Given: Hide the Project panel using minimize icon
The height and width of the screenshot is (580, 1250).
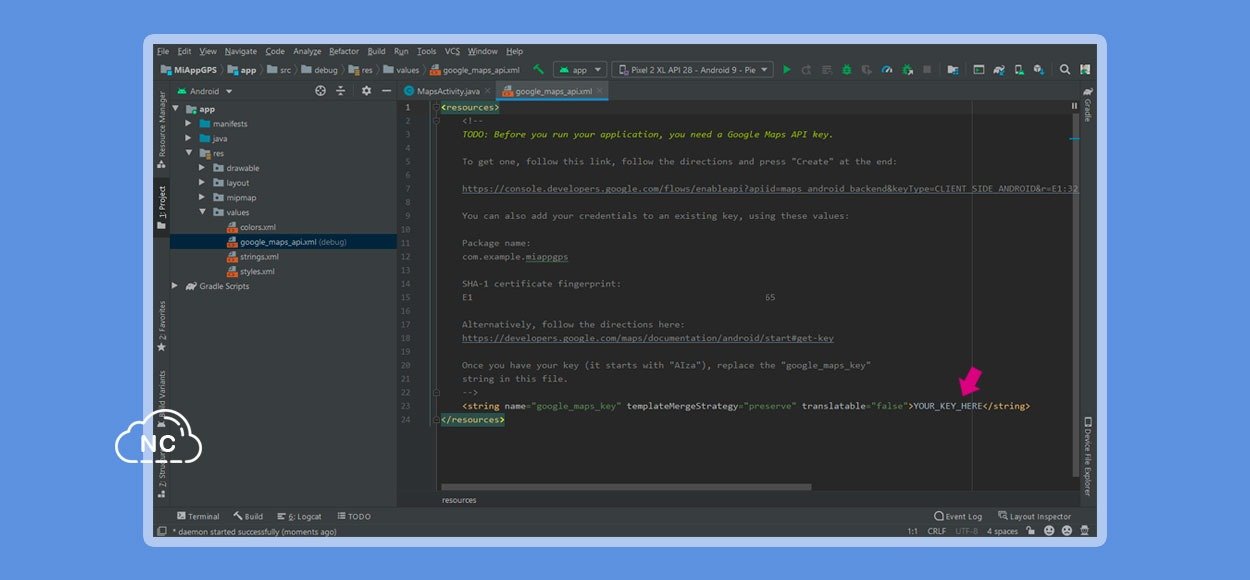Looking at the screenshot, I should coord(386,91).
